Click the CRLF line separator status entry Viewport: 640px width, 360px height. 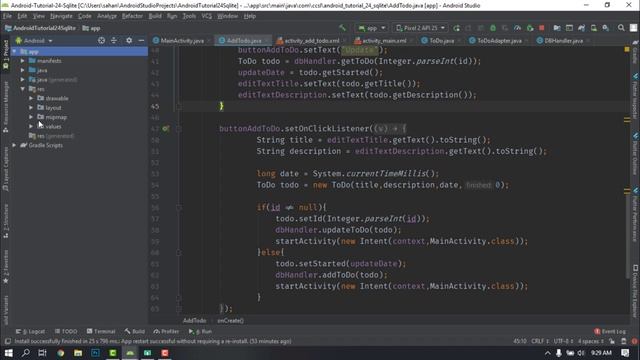tap(540, 341)
